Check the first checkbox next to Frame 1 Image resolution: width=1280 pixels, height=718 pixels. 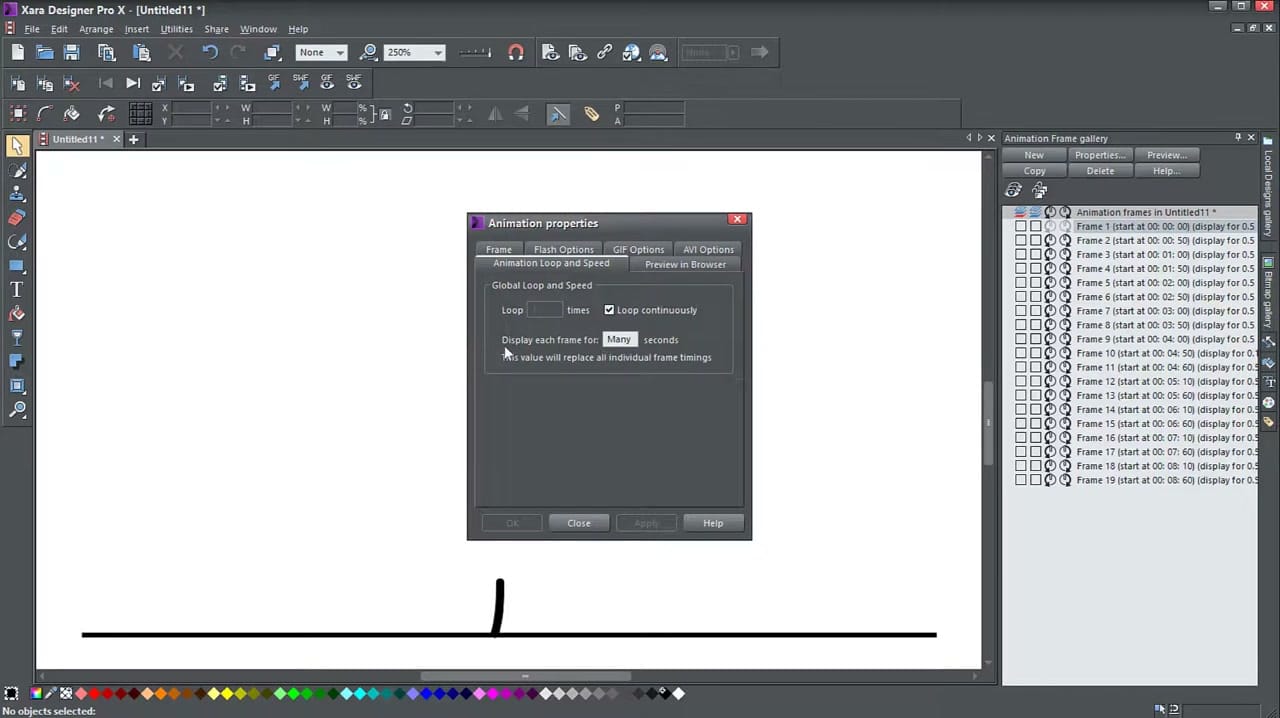(x=1021, y=226)
